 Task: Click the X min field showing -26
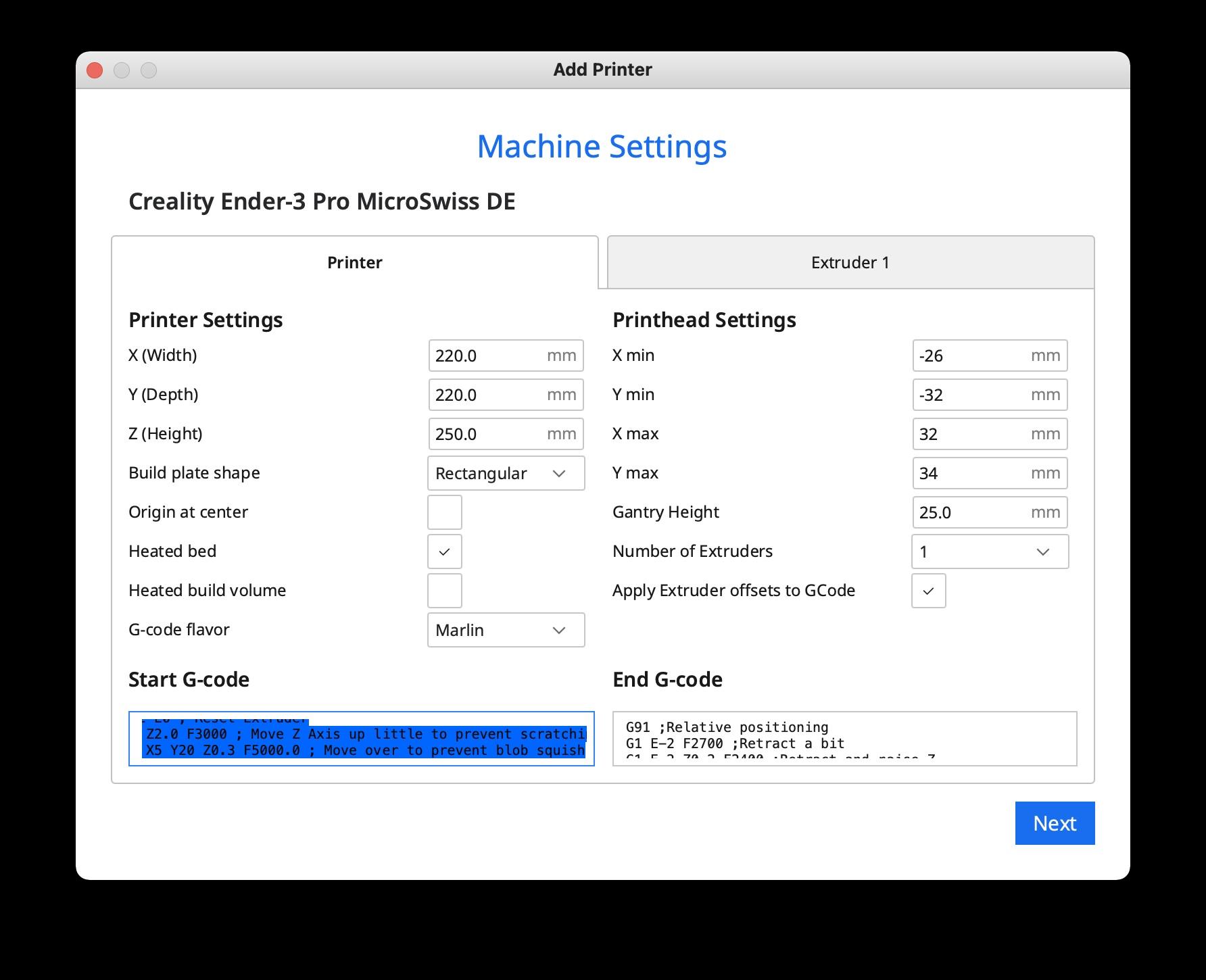[x=989, y=356]
